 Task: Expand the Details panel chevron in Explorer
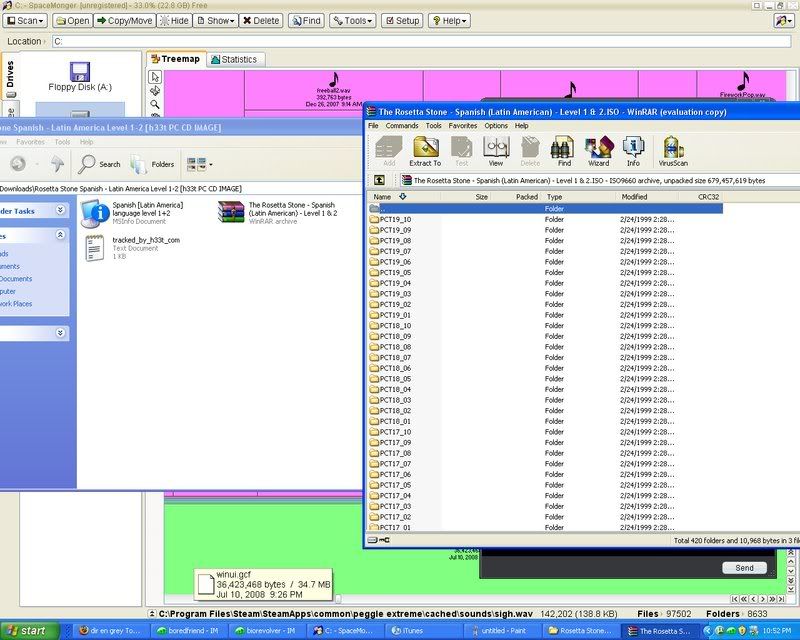(60, 333)
